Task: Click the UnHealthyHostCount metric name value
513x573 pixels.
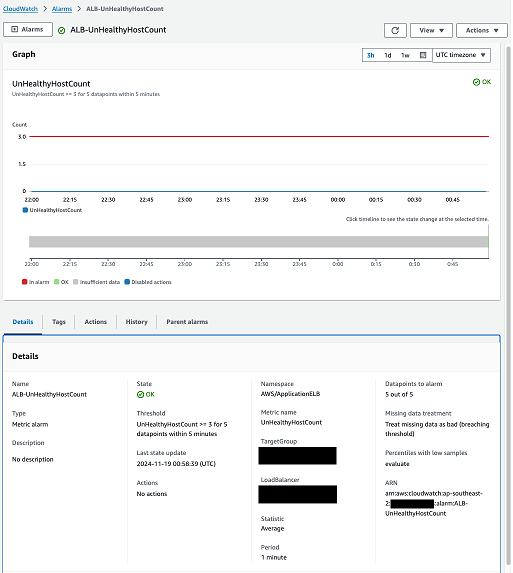Action: 291,422
